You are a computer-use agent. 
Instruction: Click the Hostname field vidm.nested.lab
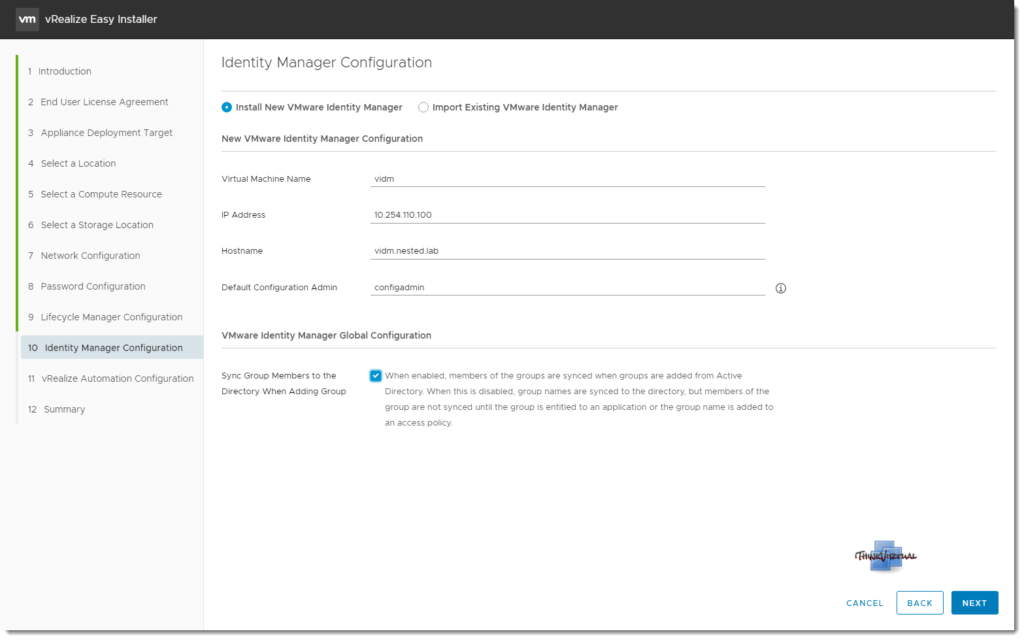pyautogui.click(x=567, y=251)
